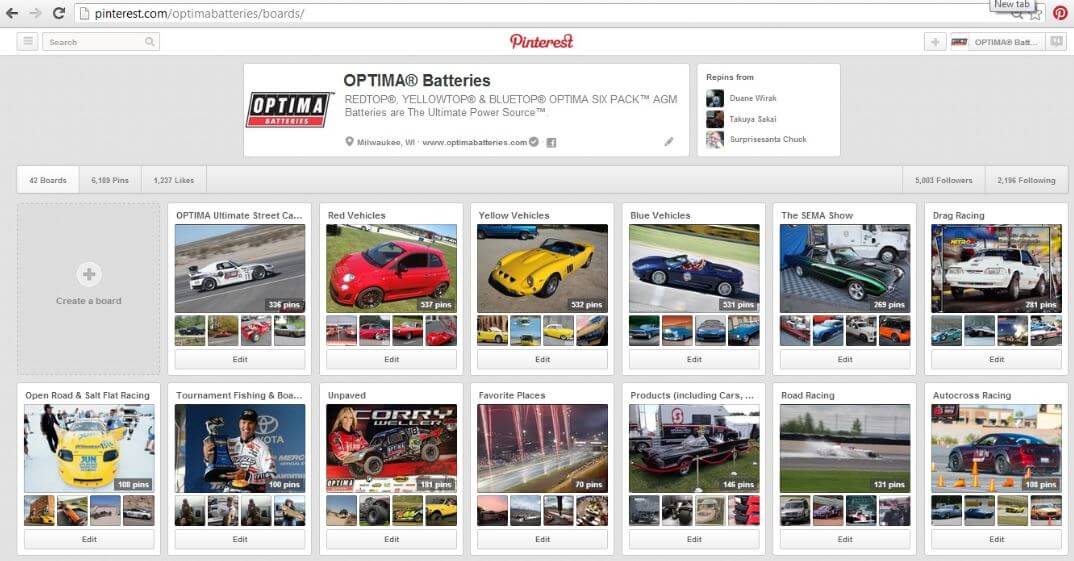Open the Autocross Racing cover image
The height and width of the screenshot is (561, 1074).
(x=997, y=448)
